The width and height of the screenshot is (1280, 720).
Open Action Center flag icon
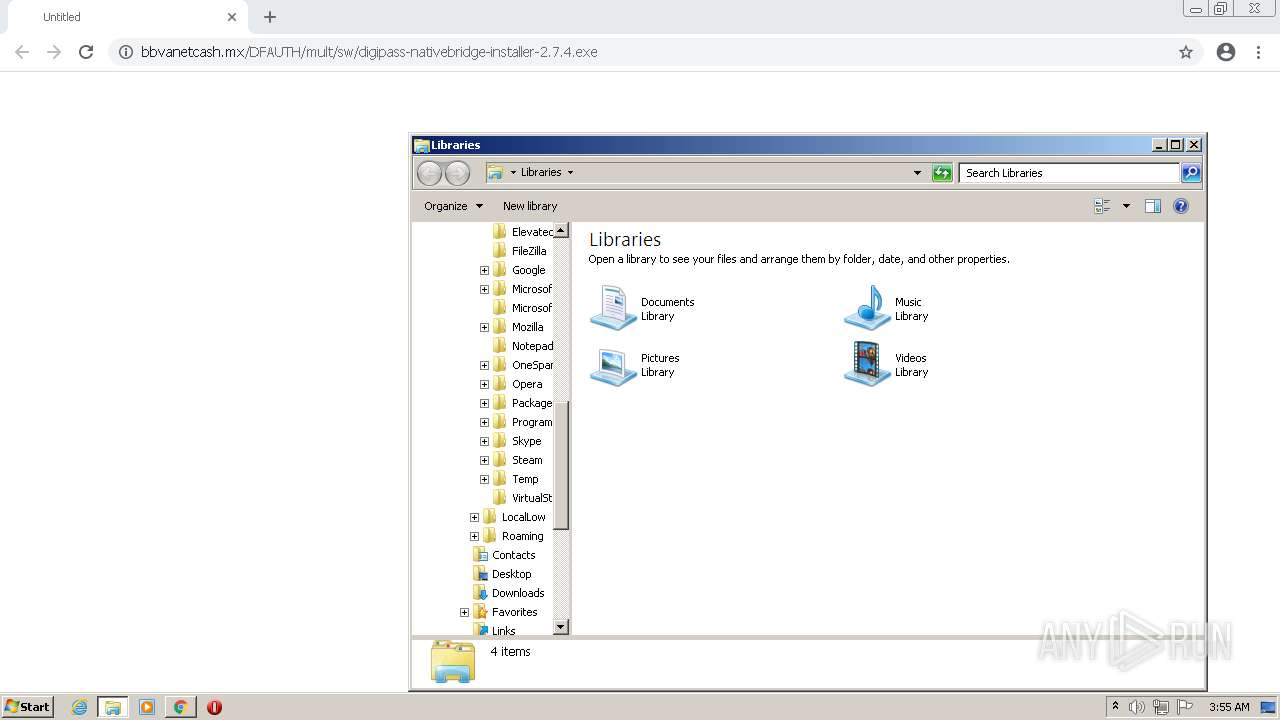point(1185,707)
